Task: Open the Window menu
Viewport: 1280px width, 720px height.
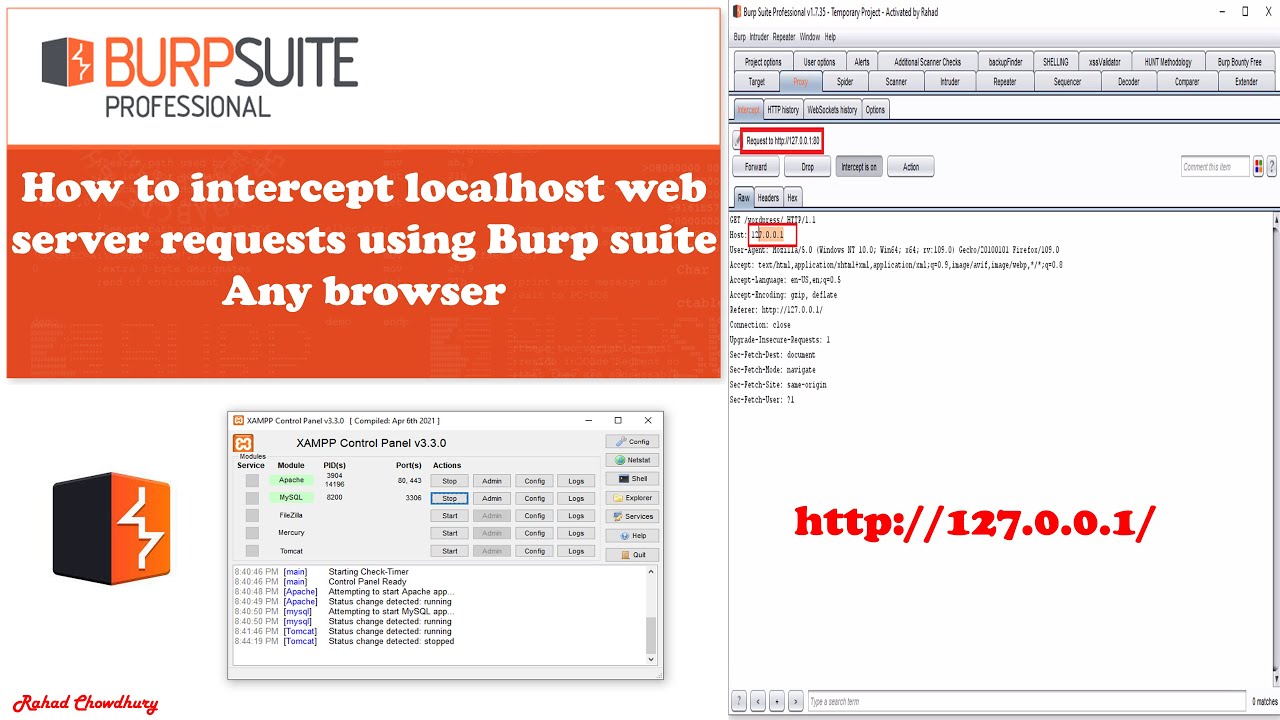Action: 810,37
